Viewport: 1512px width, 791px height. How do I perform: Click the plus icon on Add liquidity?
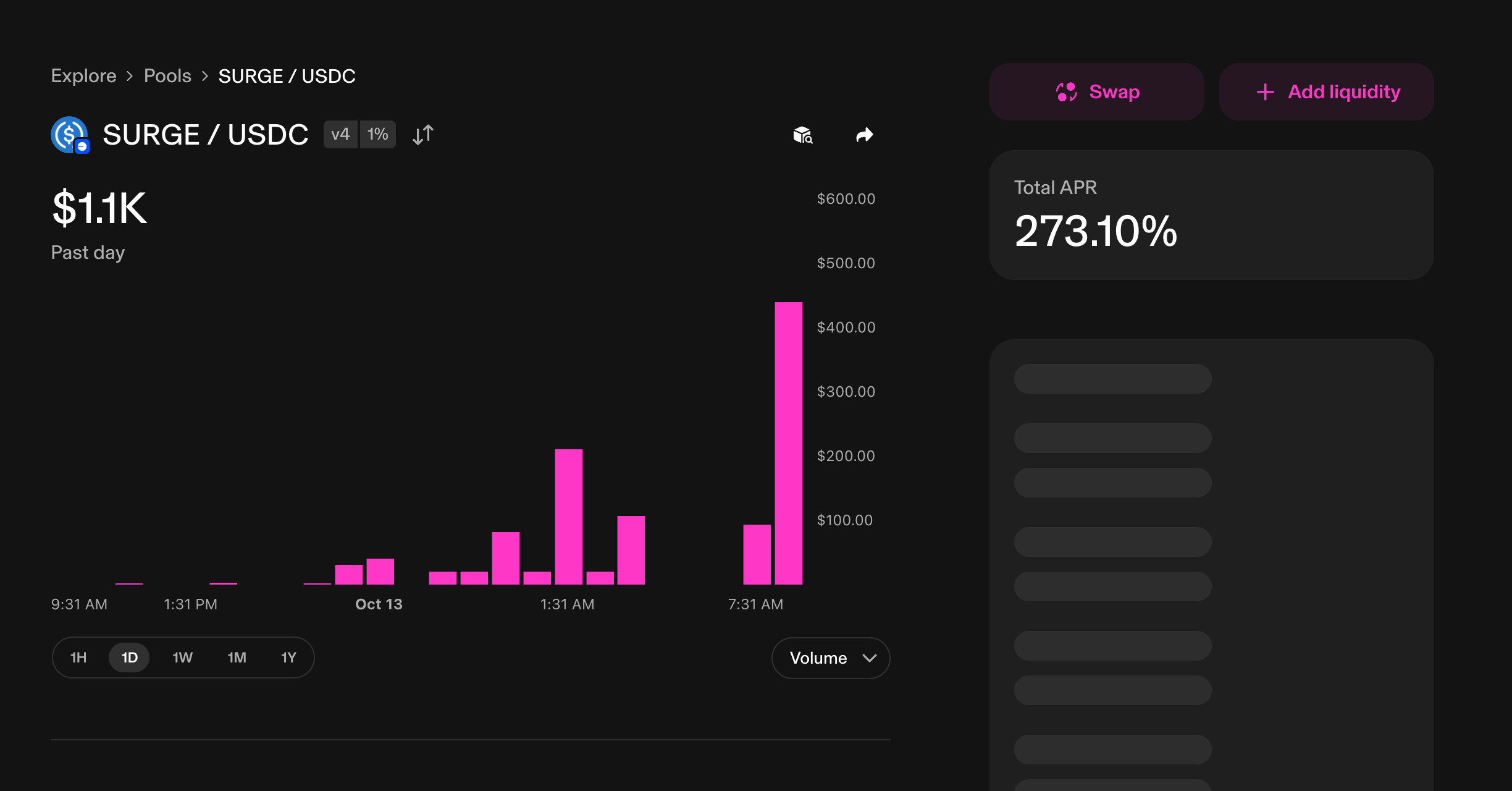1265,92
